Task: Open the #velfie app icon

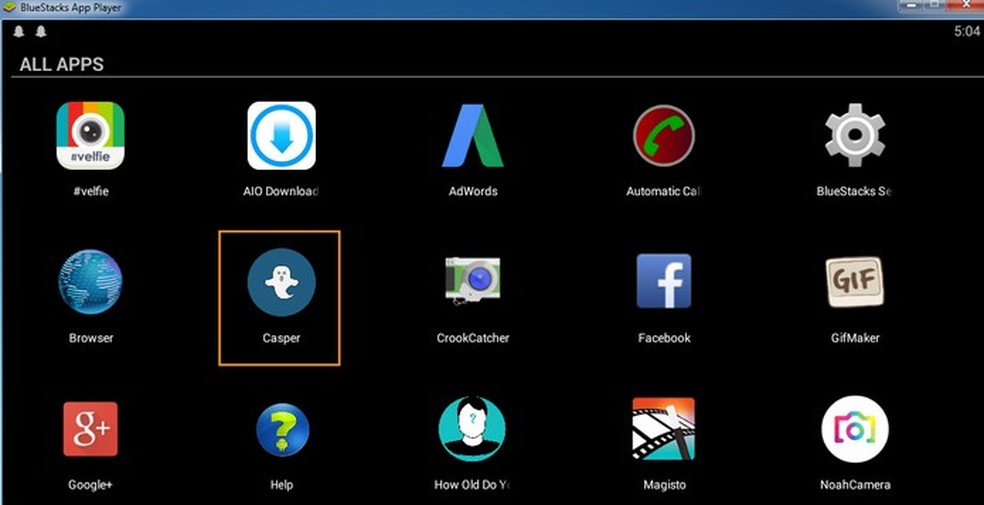Action: pyautogui.click(x=90, y=136)
